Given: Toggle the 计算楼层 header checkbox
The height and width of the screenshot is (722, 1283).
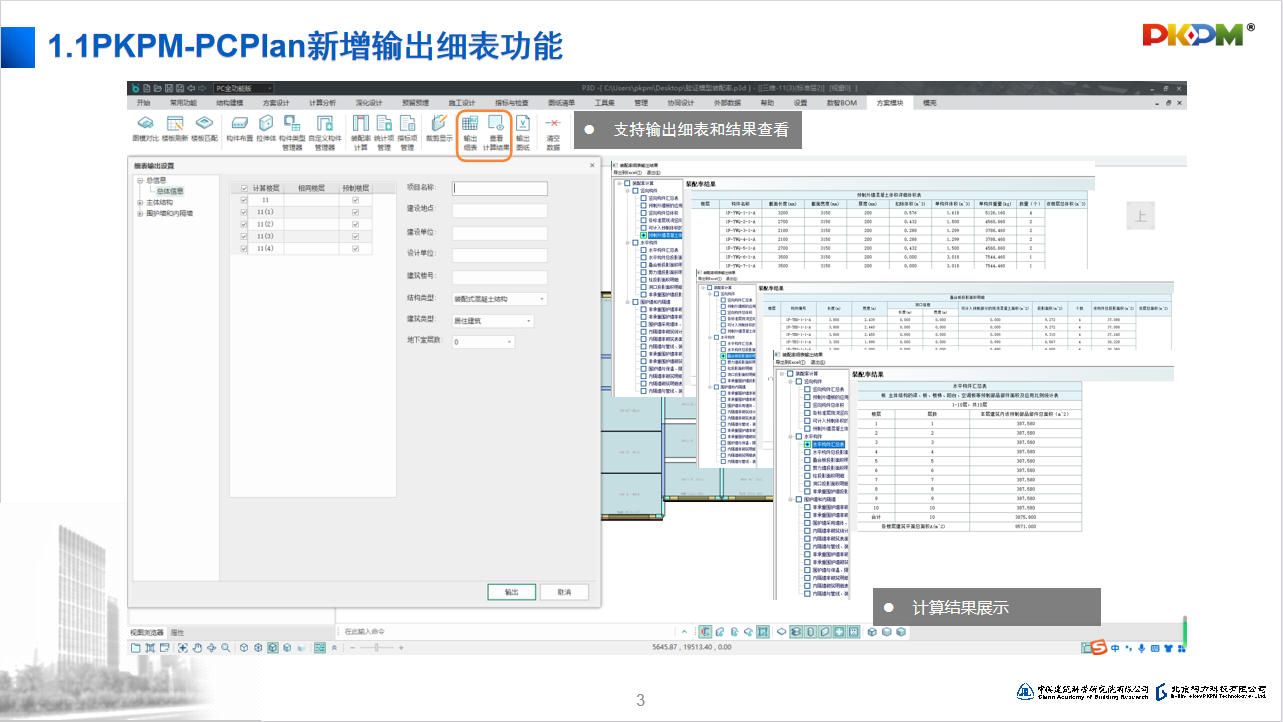Looking at the screenshot, I should [x=244, y=188].
